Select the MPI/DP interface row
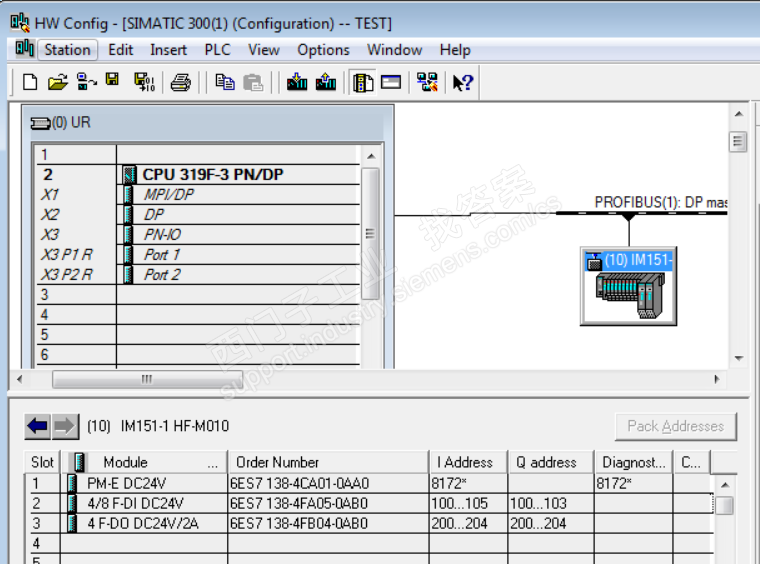760x564 pixels. coord(199,195)
